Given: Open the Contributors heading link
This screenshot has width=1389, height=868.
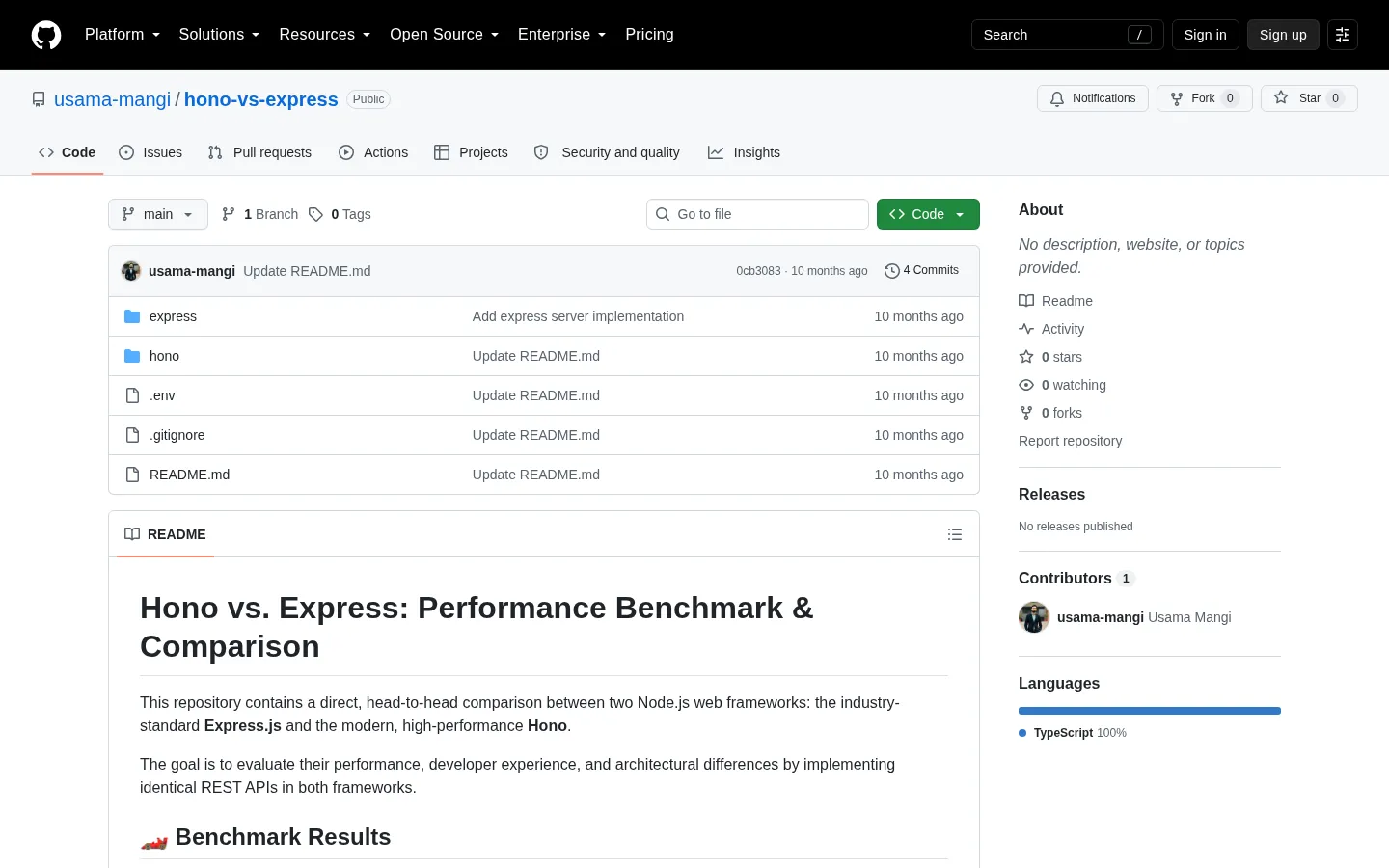Looking at the screenshot, I should 1076,578.
